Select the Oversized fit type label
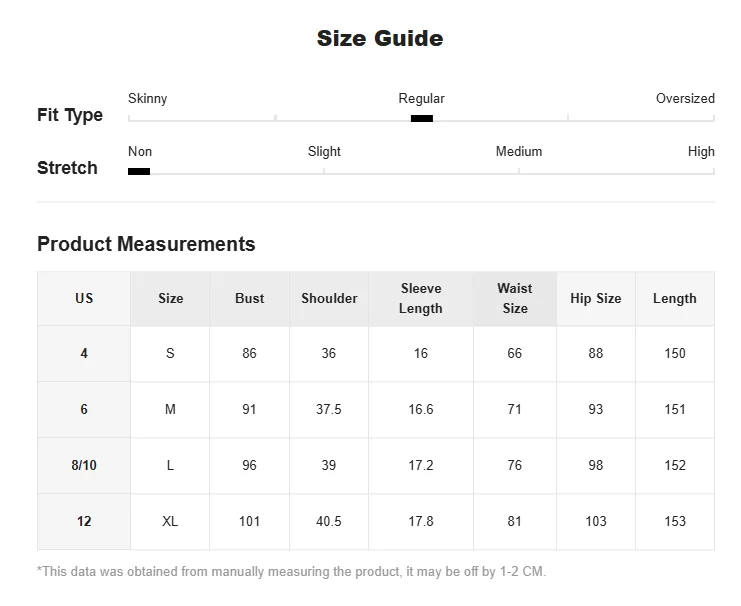 [685, 99]
